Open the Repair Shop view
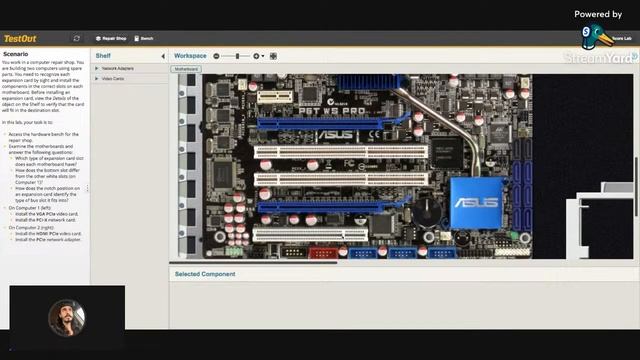The image size is (640, 360). point(111,38)
